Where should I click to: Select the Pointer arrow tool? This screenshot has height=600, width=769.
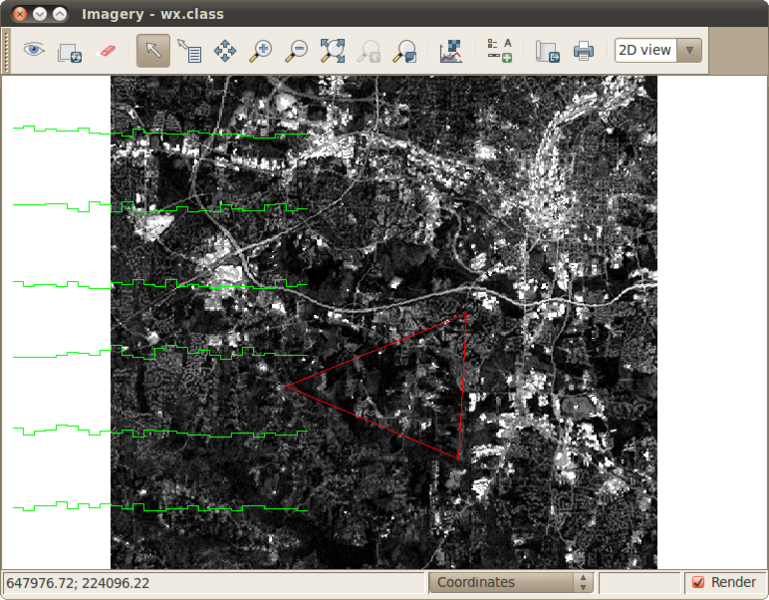152,50
